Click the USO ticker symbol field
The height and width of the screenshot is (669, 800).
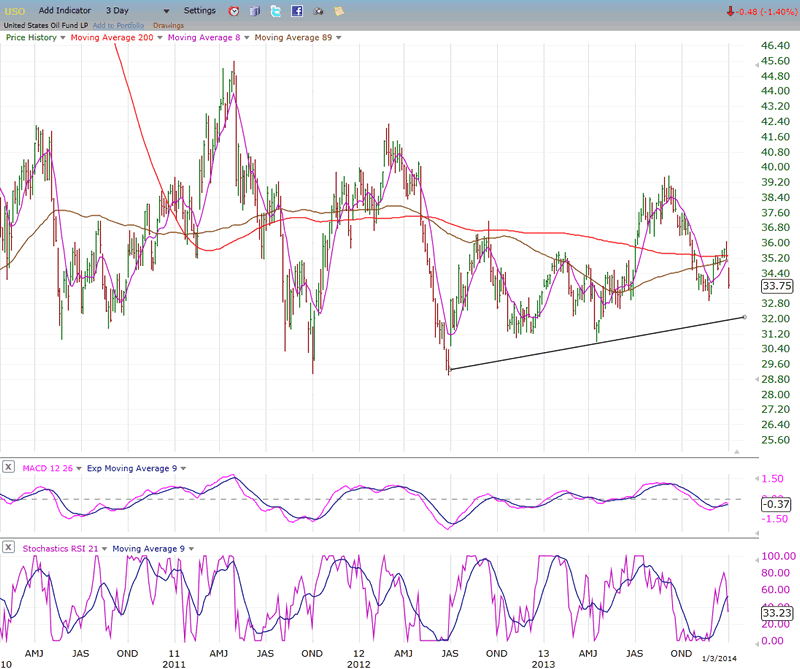tap(16, 10)
